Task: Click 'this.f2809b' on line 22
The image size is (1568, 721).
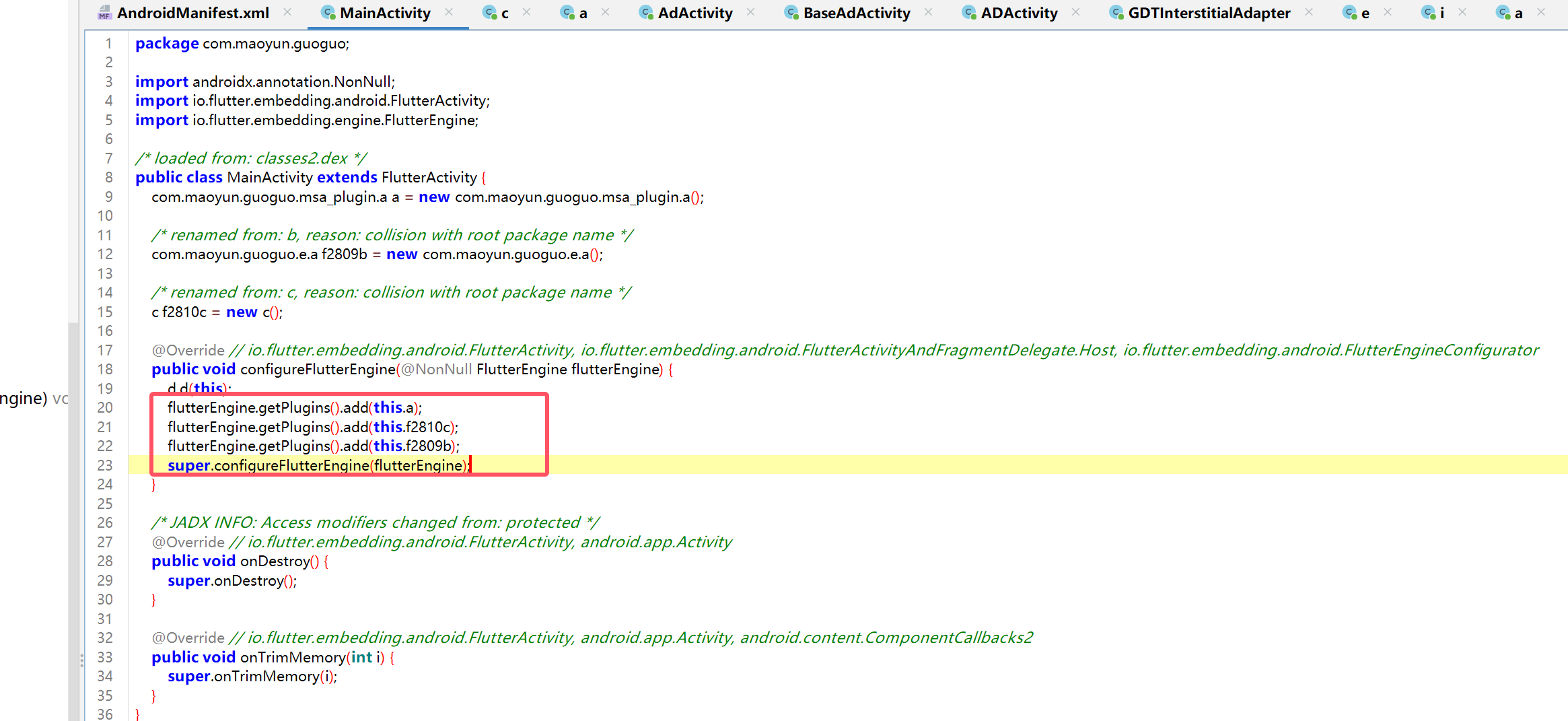Action: [x=413, y=446]
